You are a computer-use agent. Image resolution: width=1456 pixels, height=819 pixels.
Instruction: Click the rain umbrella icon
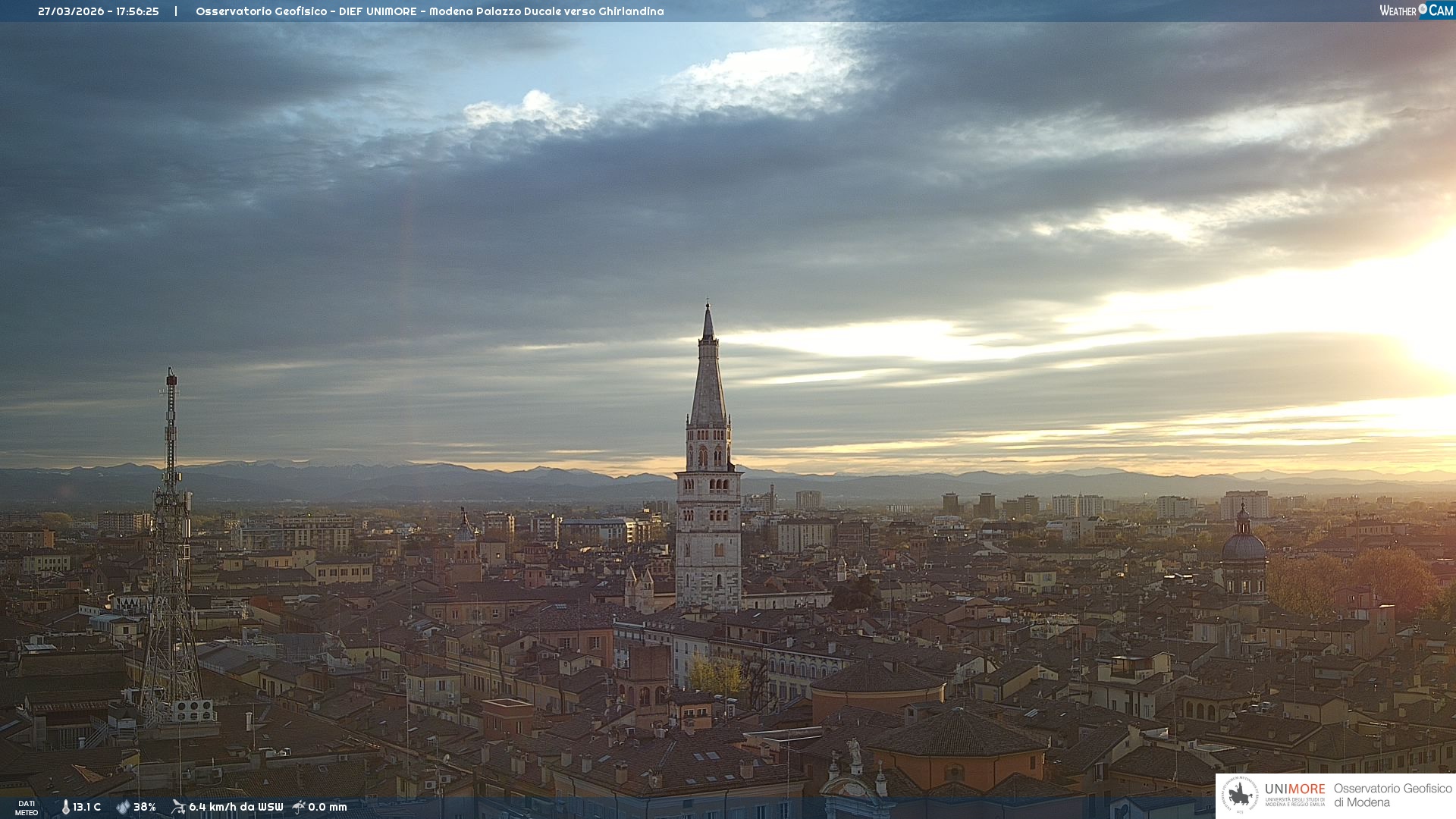coord(299,807)
